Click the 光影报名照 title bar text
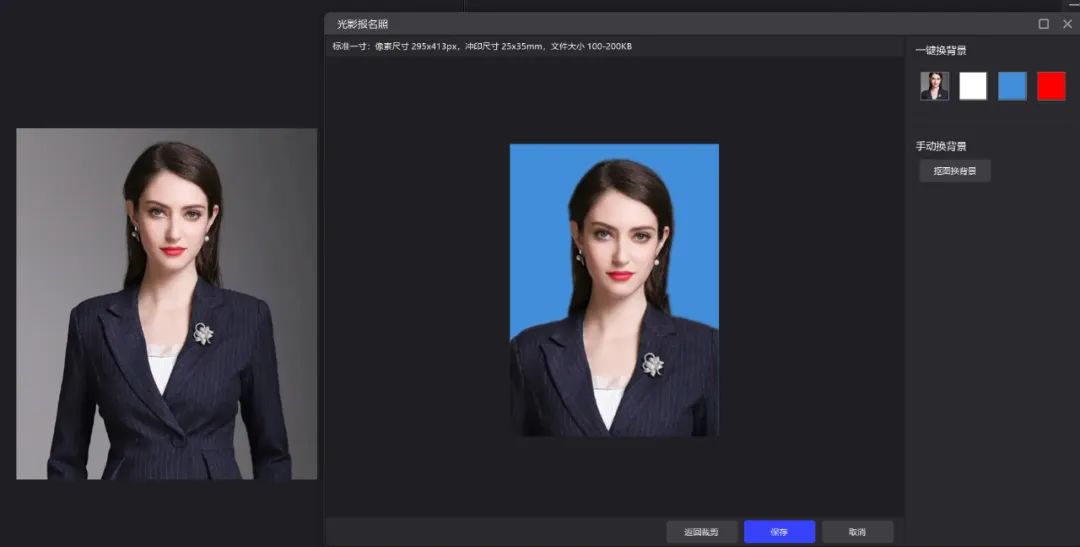This screenshot has height=547, width=1080. (361, 24)
